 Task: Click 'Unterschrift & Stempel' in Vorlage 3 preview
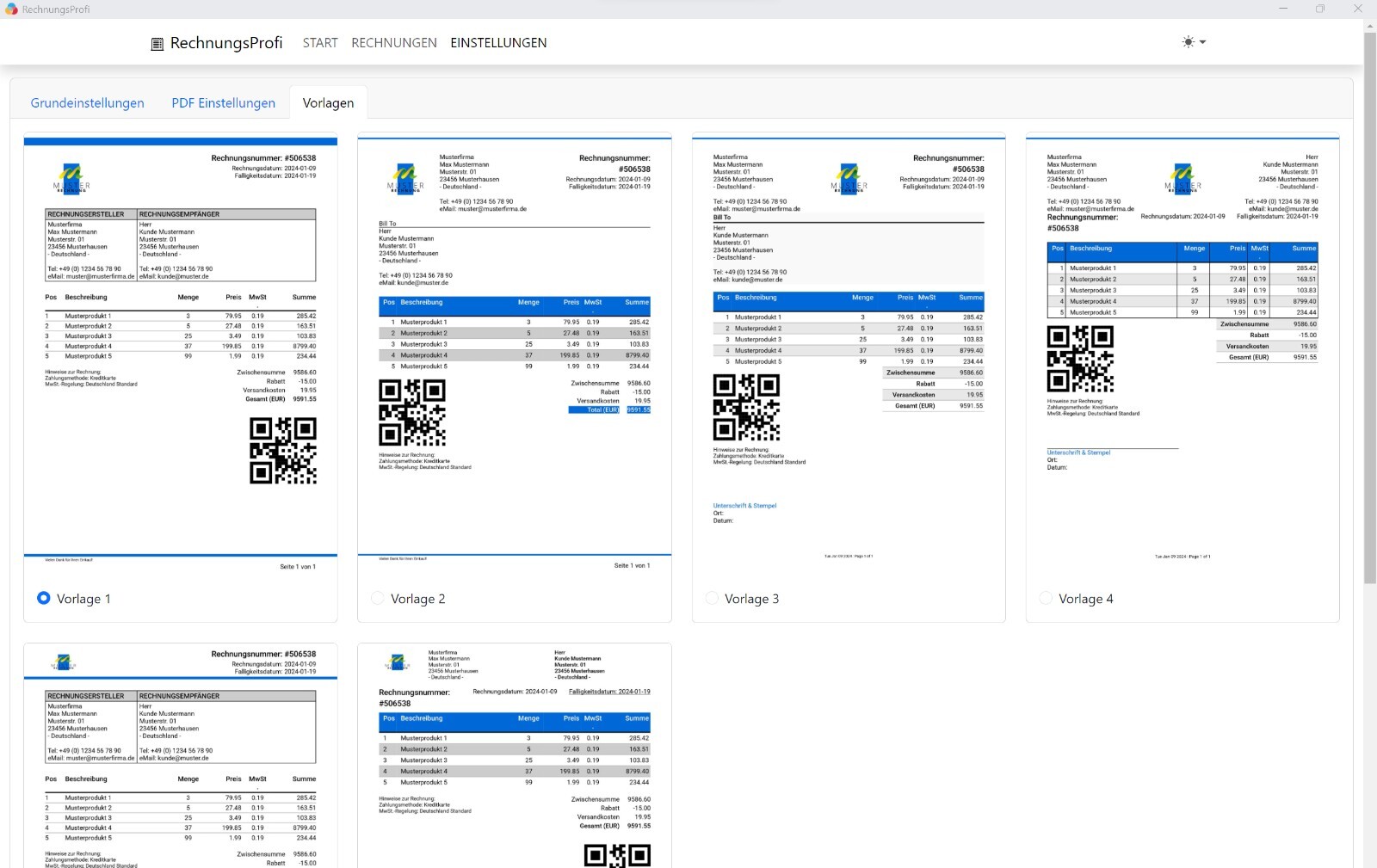click(x=744, y=506)
